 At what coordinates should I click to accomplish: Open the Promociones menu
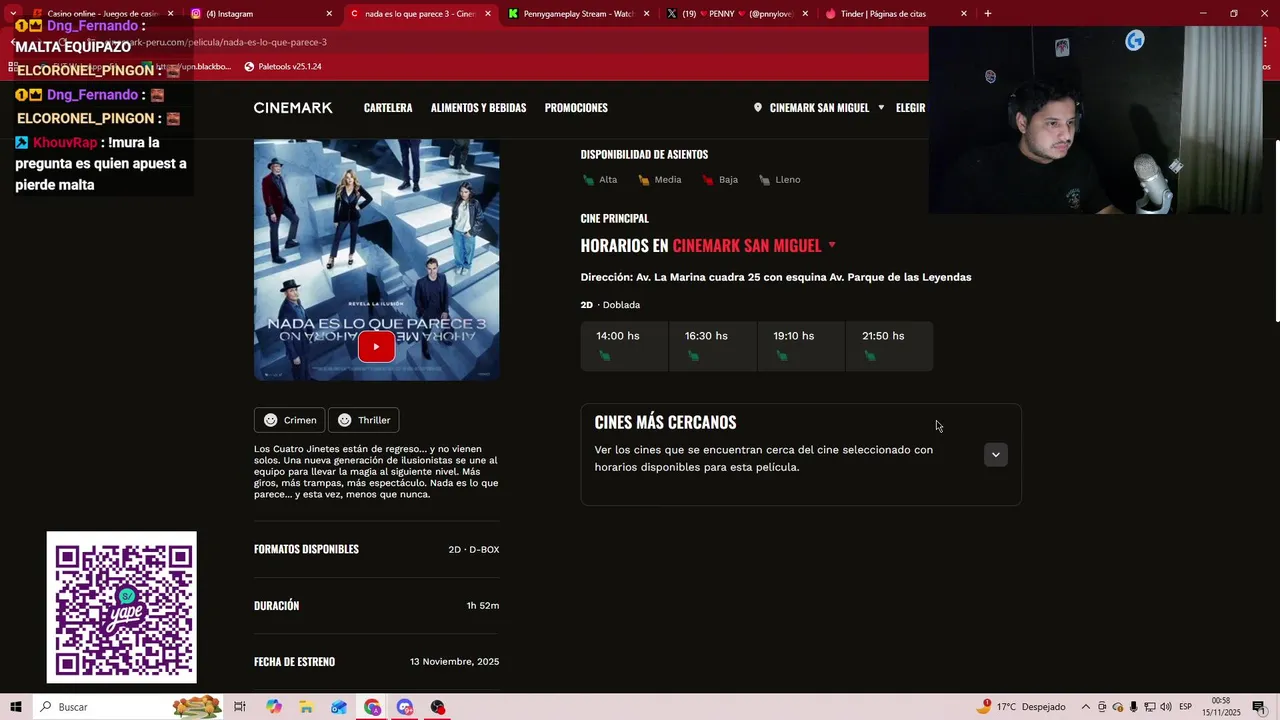click(x=576, y=108)
